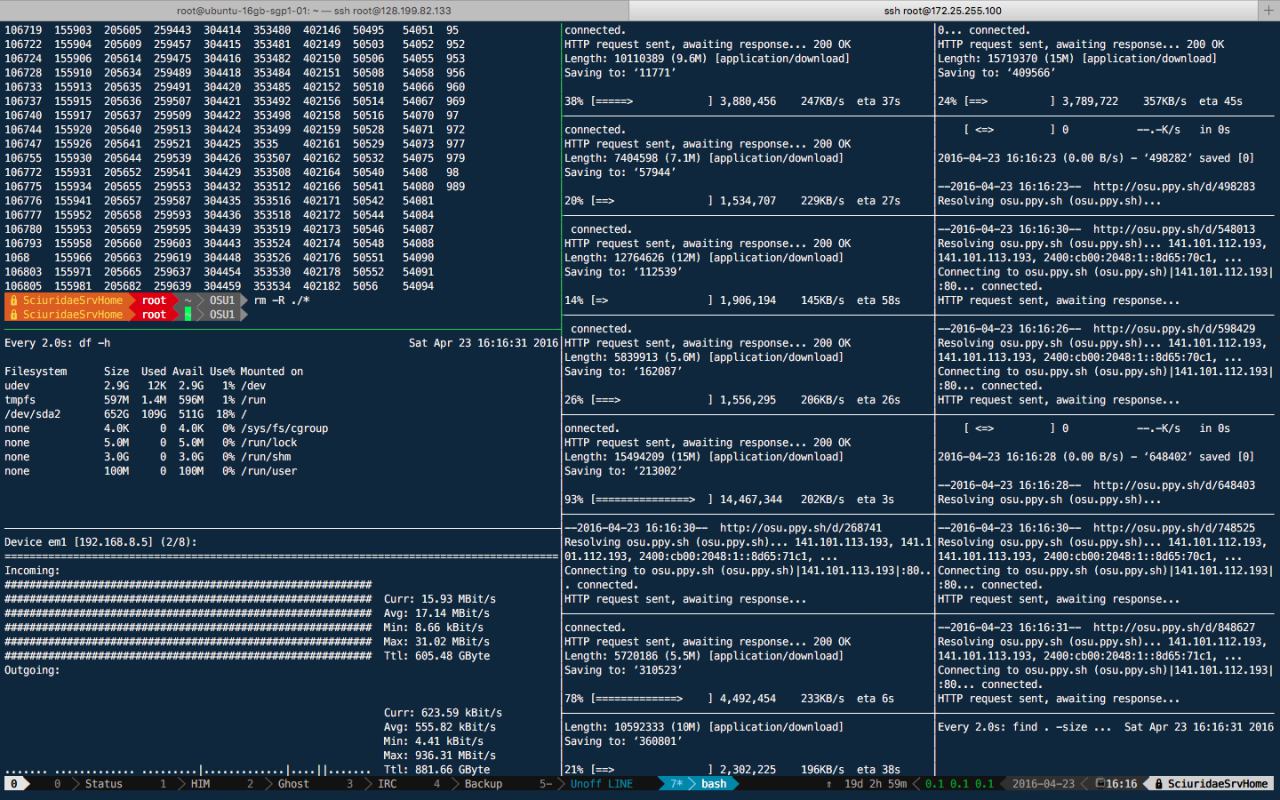
Task: Click the Incoming traffic label
Action: (32, 571)
